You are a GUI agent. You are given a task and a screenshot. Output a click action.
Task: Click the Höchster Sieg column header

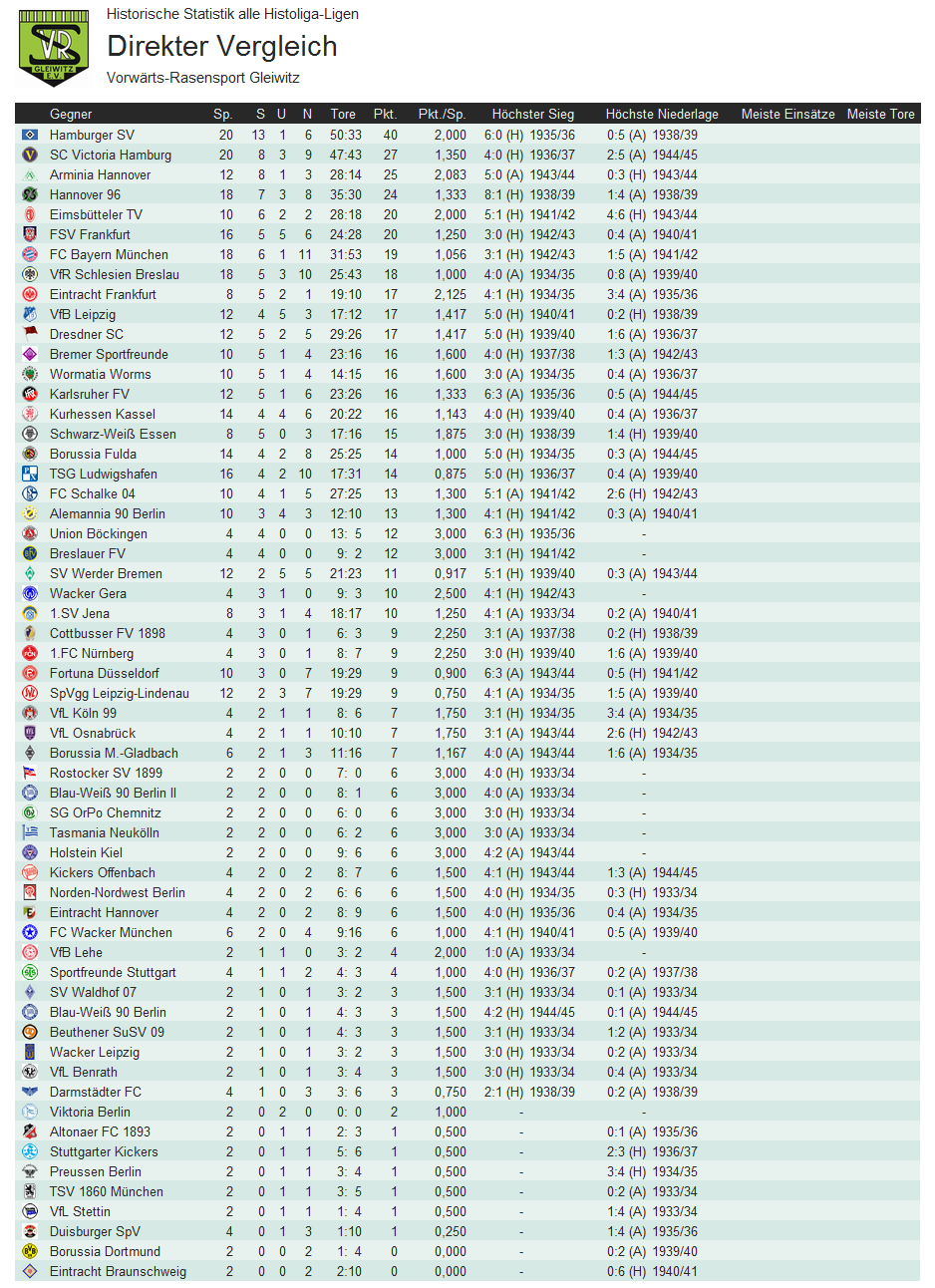click(533, 114)
